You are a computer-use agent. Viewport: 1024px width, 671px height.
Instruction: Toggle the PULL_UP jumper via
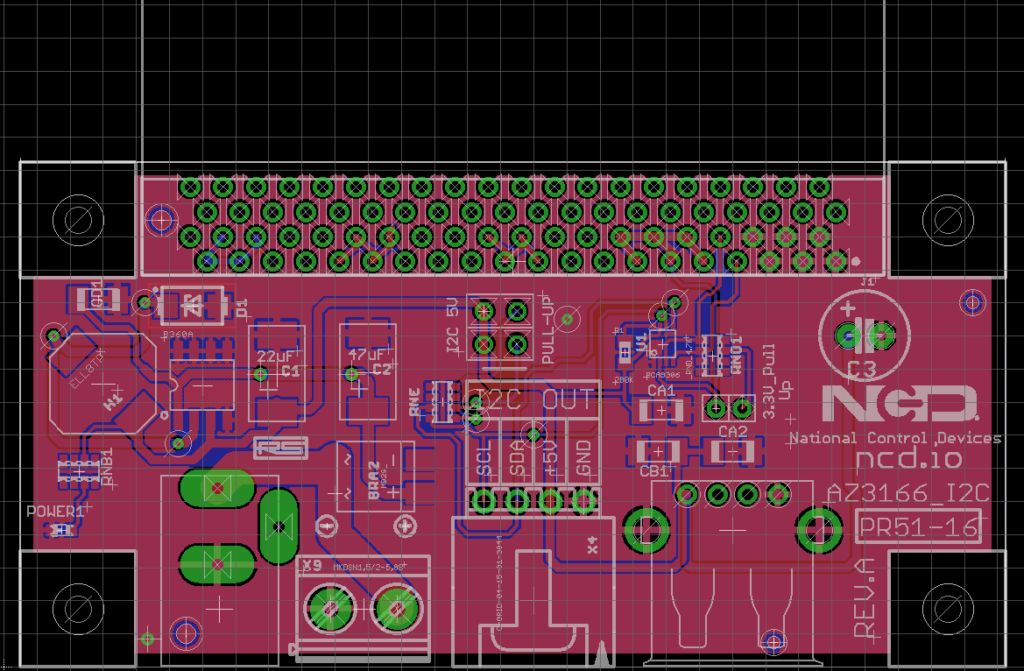click(x=568, y=318)
